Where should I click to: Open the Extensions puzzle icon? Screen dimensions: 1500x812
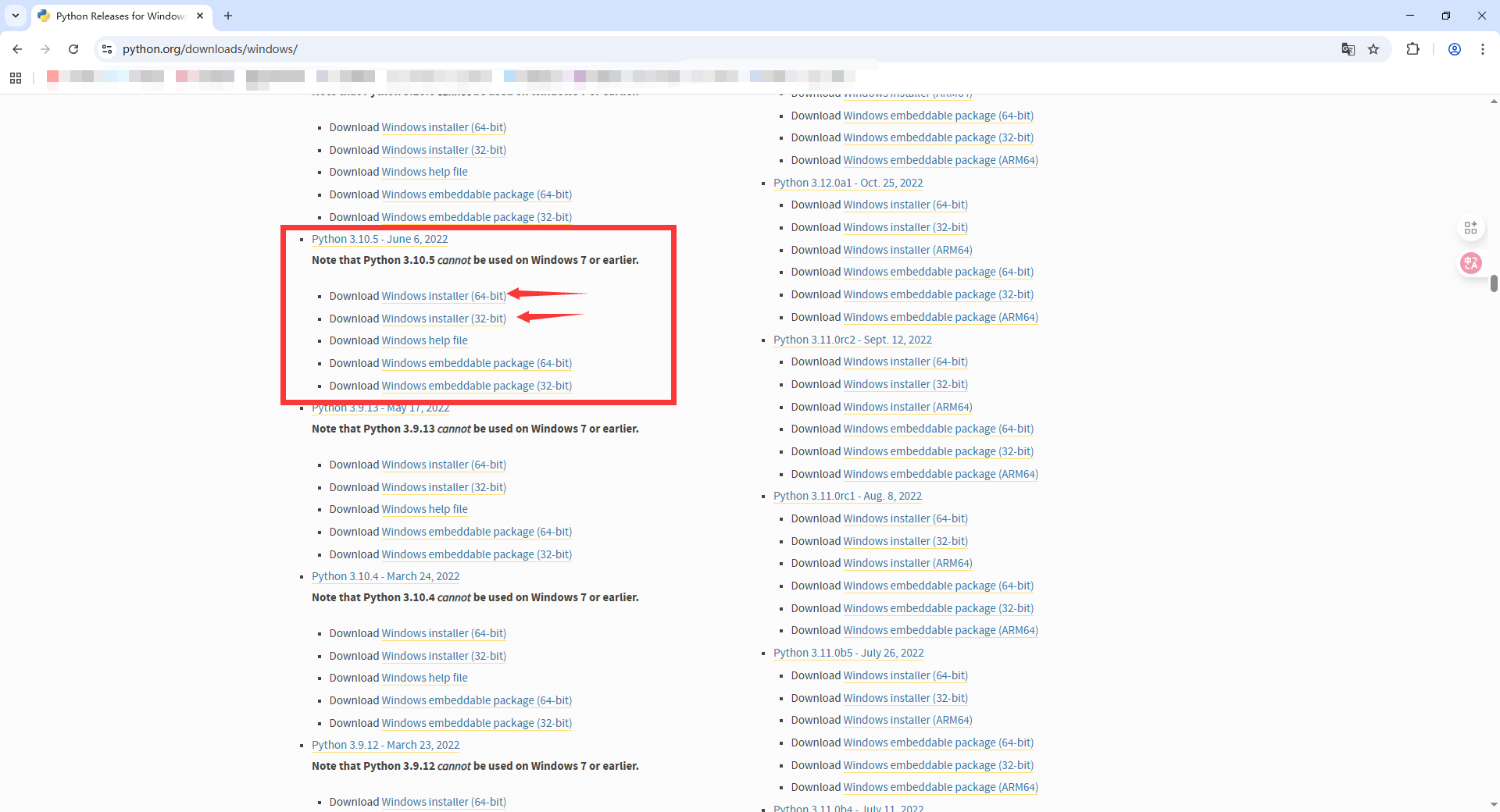click(1412, 49)
